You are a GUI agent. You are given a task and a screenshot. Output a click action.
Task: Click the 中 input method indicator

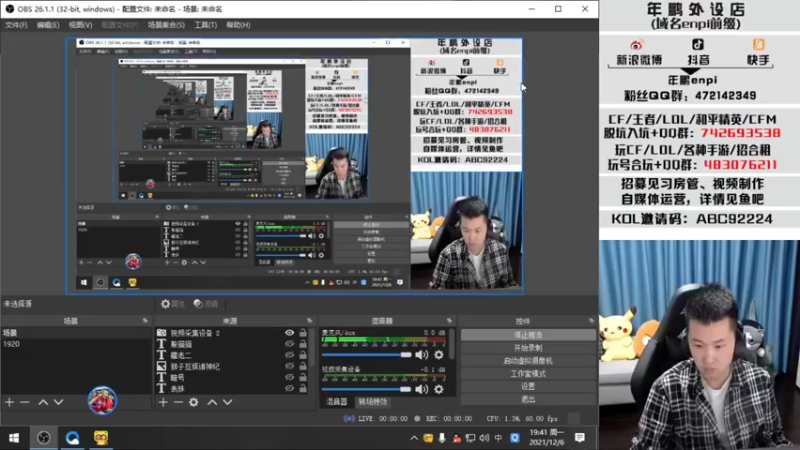click(x=498, y=438)
